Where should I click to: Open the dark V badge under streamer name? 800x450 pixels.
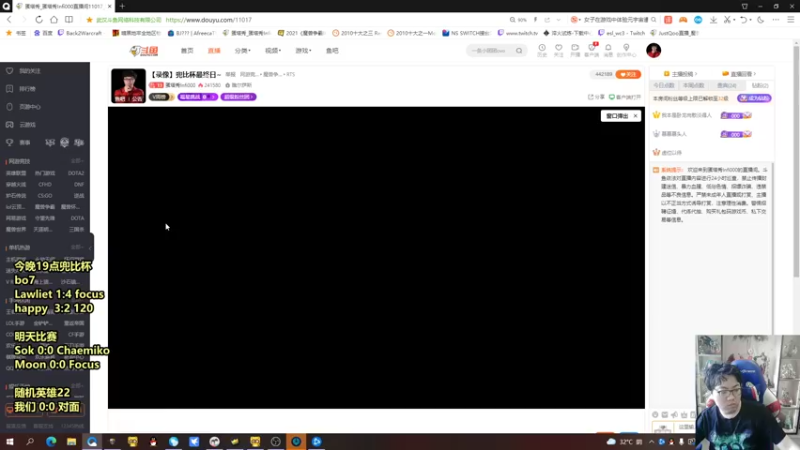pyautogui.click(x=161, y=97)
